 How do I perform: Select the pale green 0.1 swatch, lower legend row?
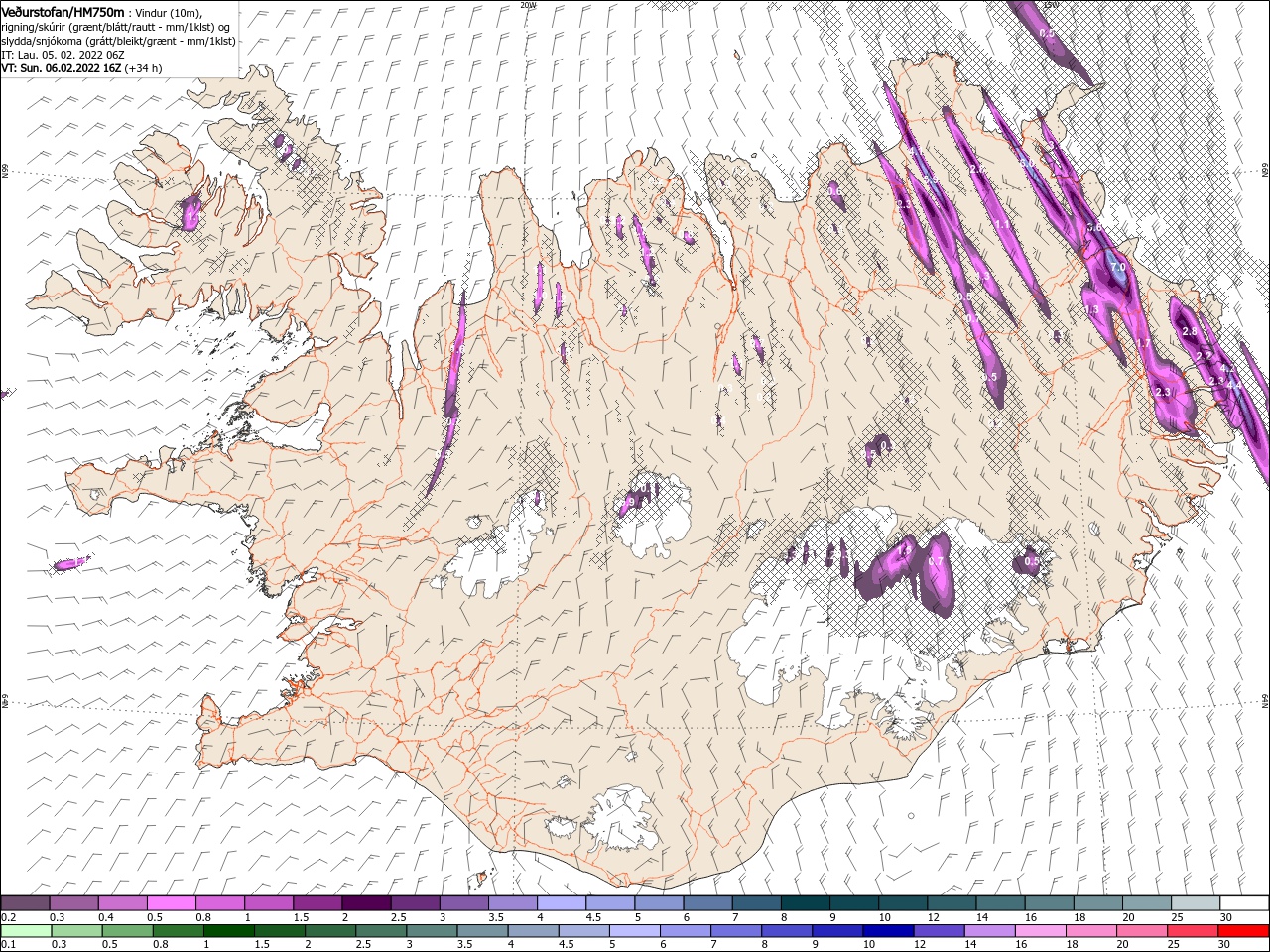pos(26,931)
